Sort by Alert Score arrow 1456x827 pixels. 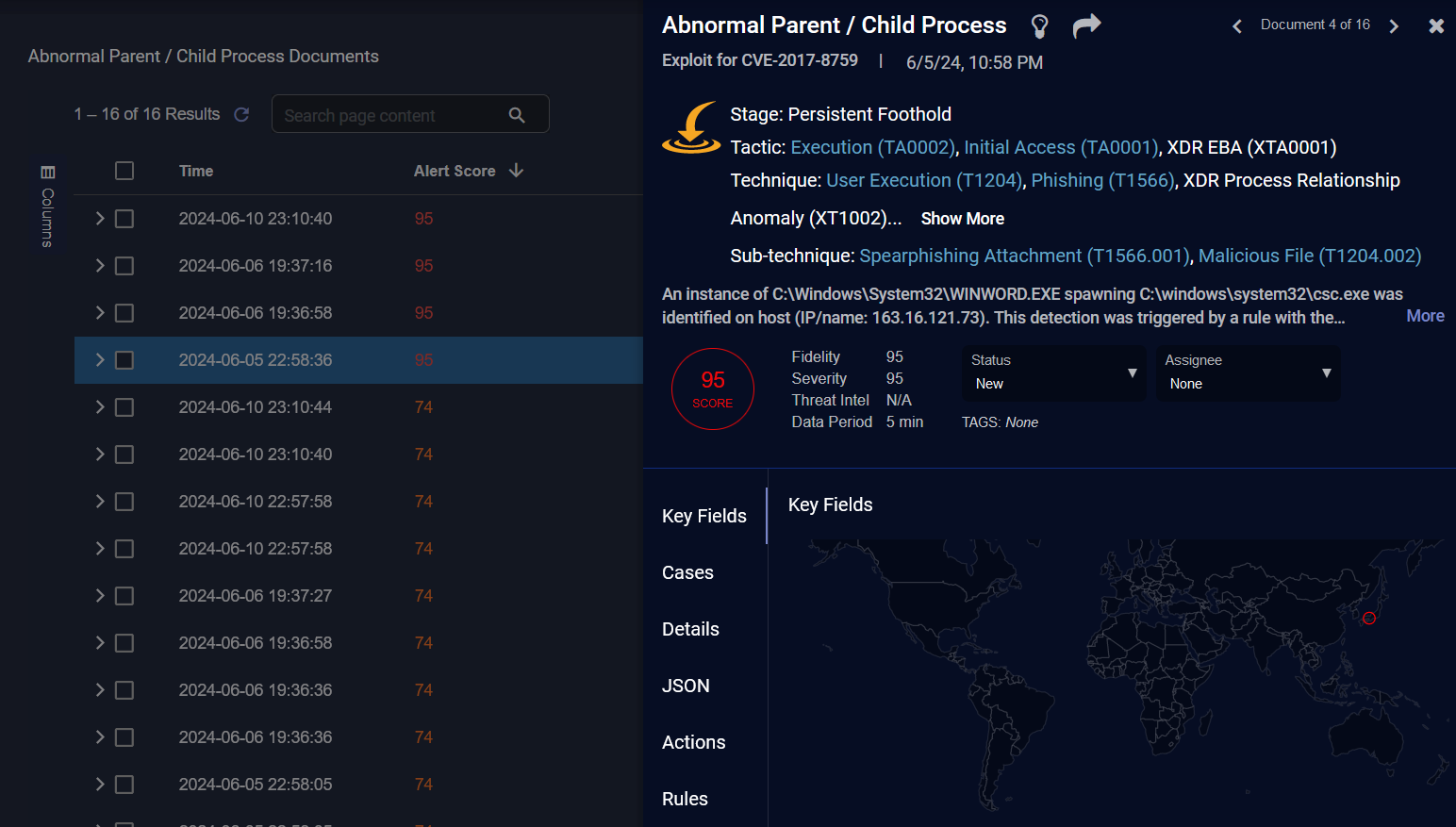coord(516,171)
